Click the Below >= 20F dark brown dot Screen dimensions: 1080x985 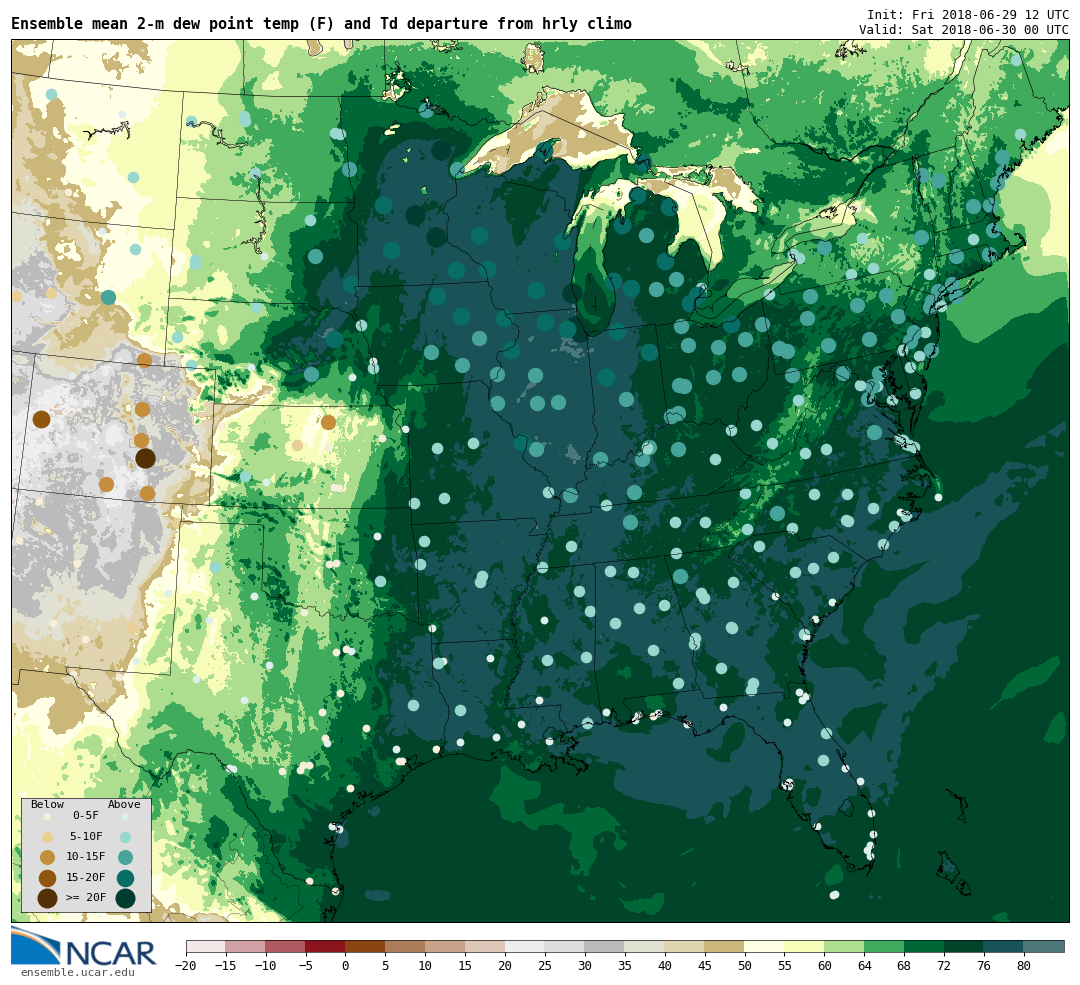(48, 899)
